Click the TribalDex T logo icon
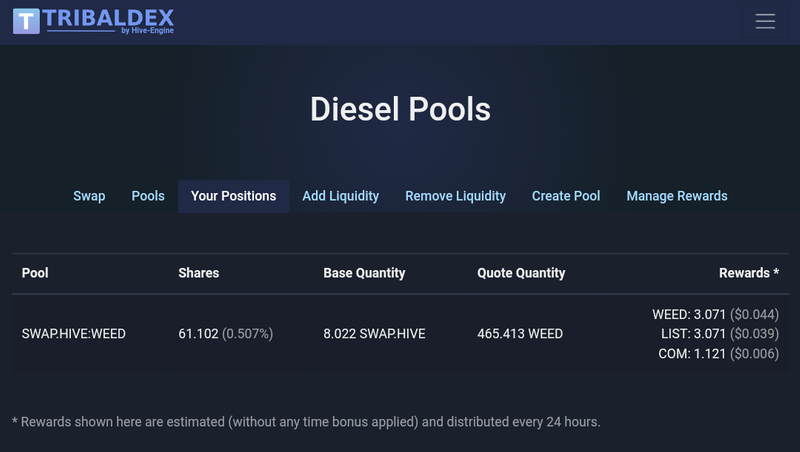Screen dimensions: 800x452 click(x=26, y=21)
